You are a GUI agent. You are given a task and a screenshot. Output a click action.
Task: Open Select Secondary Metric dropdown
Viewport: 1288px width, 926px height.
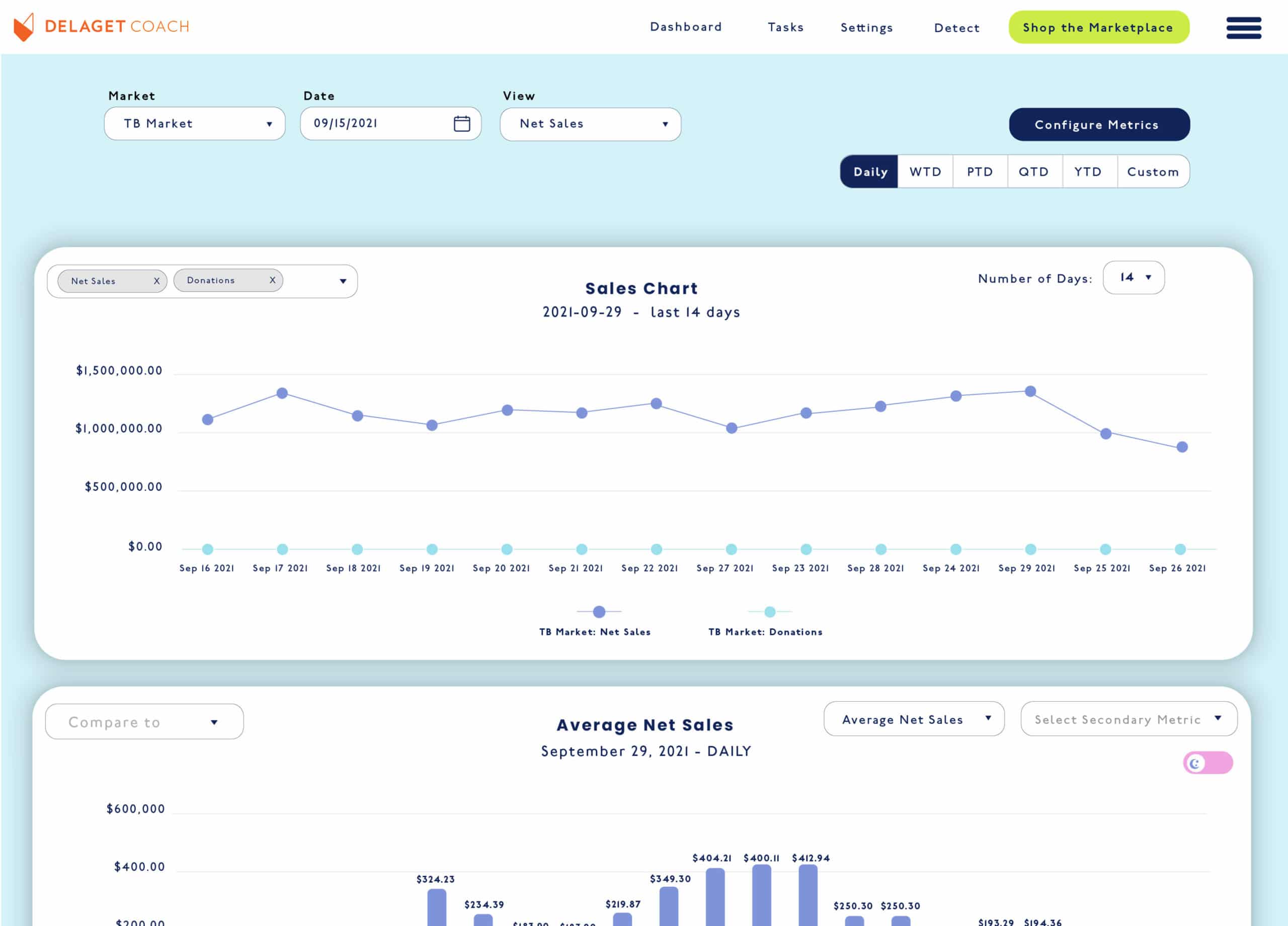point(1129,719)
